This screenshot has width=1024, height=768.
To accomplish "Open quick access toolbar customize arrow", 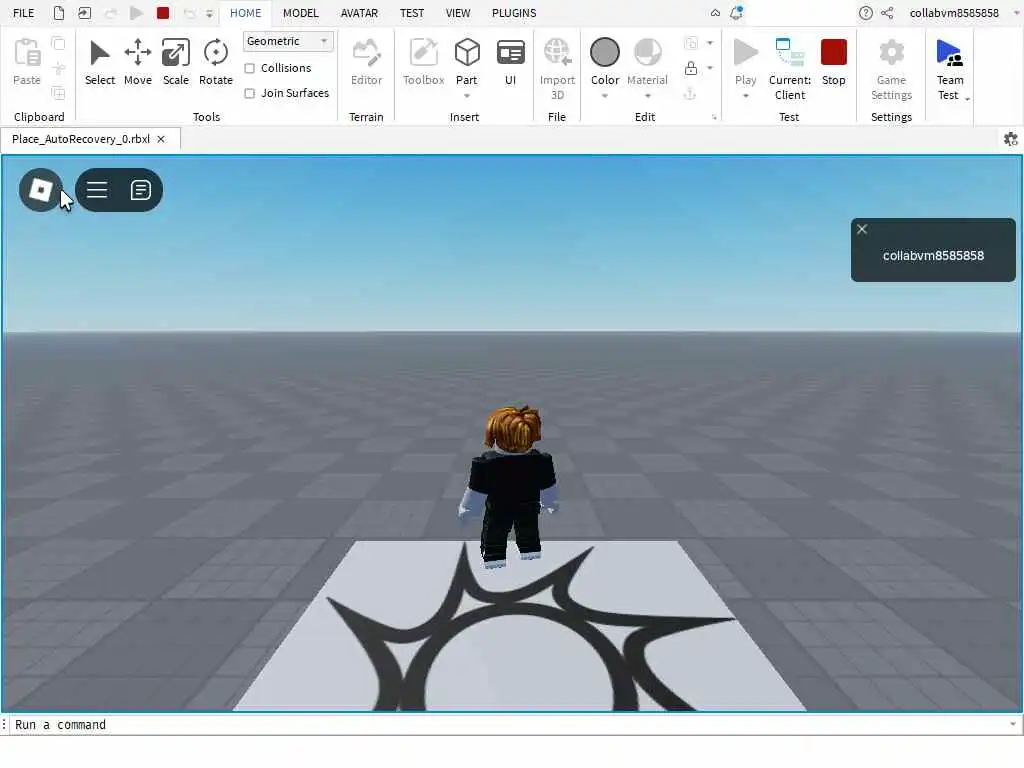I will (x=210, y=13).
